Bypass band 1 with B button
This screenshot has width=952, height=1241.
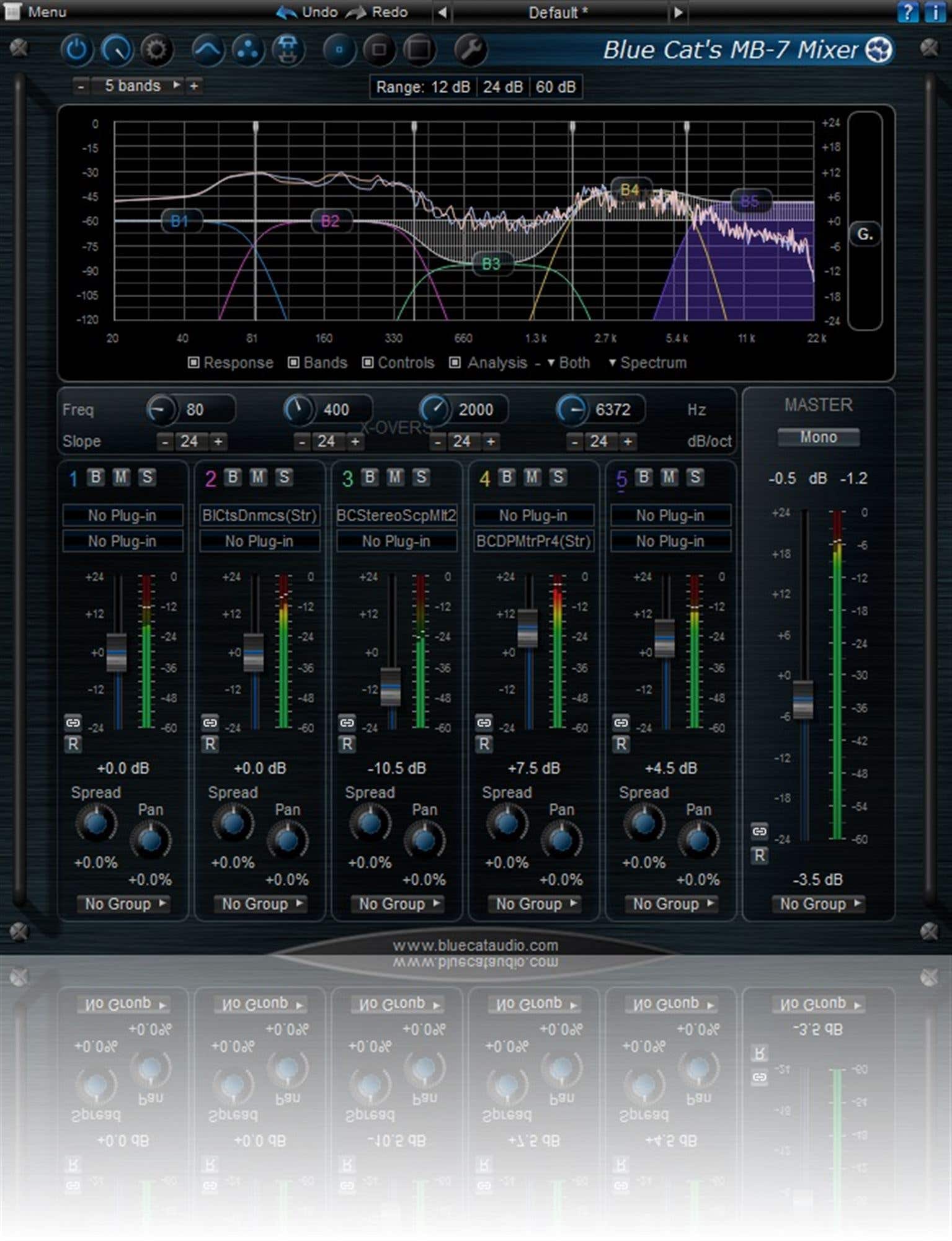pyautogui.click(x=96, y=477)
